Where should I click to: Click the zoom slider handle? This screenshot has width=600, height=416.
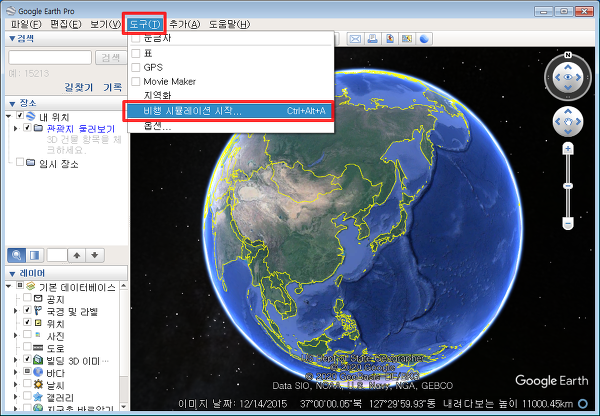click(568, 186)
